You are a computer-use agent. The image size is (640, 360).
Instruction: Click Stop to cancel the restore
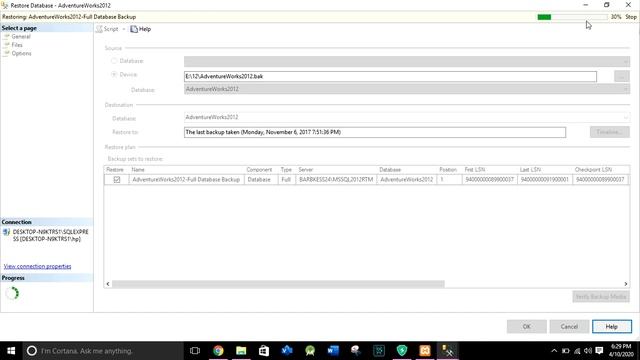tap(631, 17)
